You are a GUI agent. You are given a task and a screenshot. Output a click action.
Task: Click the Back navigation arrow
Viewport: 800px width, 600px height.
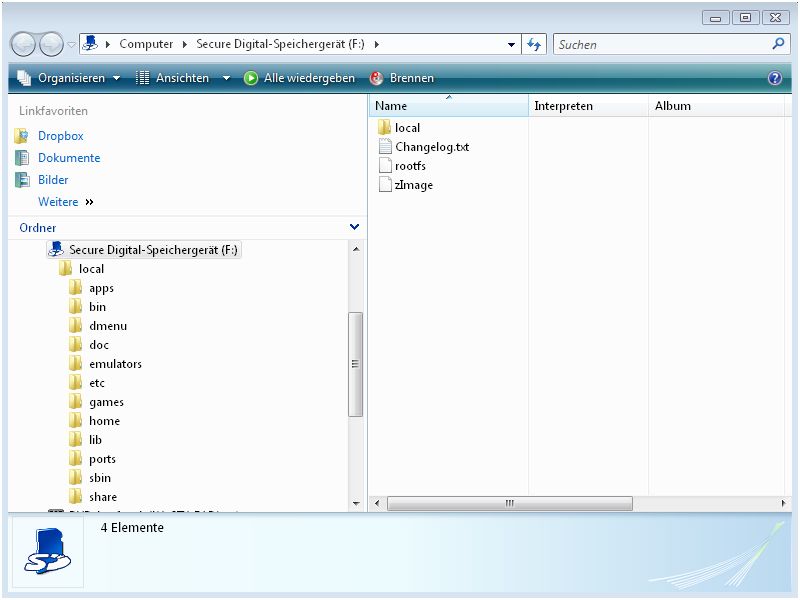tap(24, 44)
